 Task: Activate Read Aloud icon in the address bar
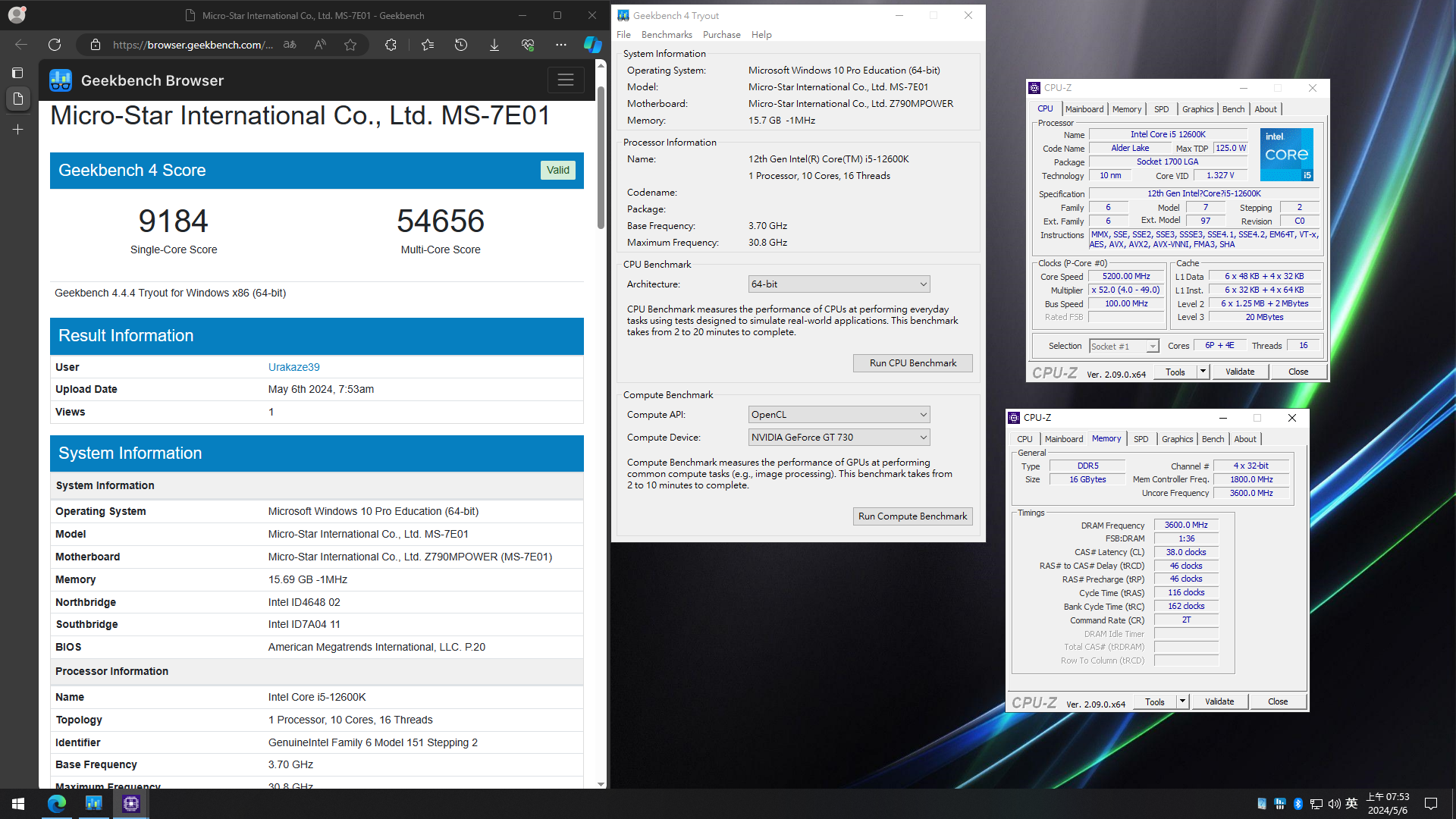[320, 45]
